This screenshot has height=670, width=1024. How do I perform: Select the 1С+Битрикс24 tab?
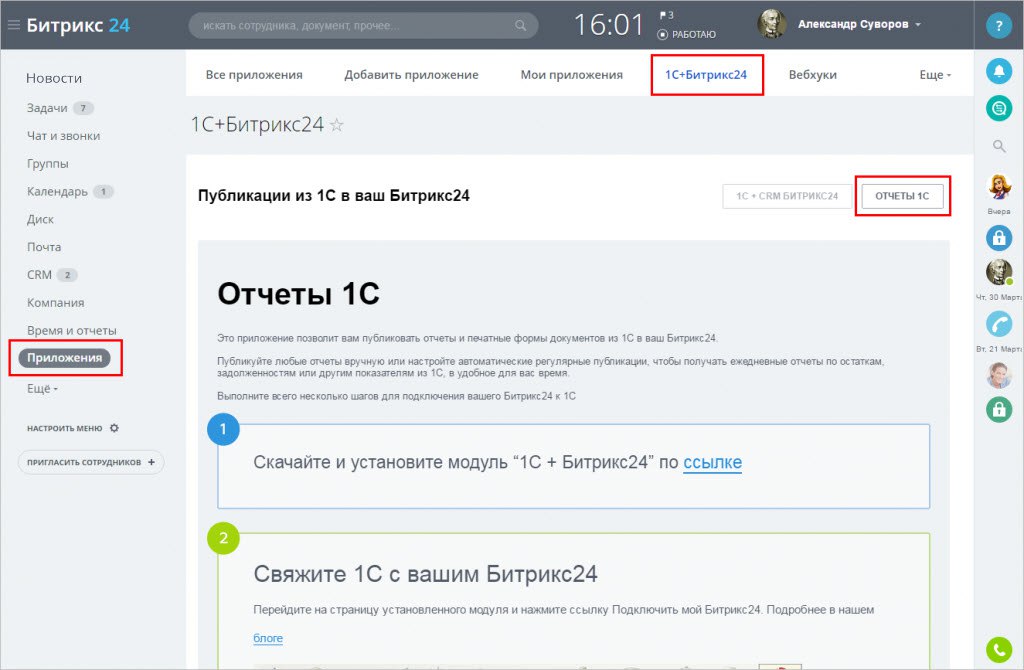[x=706, y=74]
